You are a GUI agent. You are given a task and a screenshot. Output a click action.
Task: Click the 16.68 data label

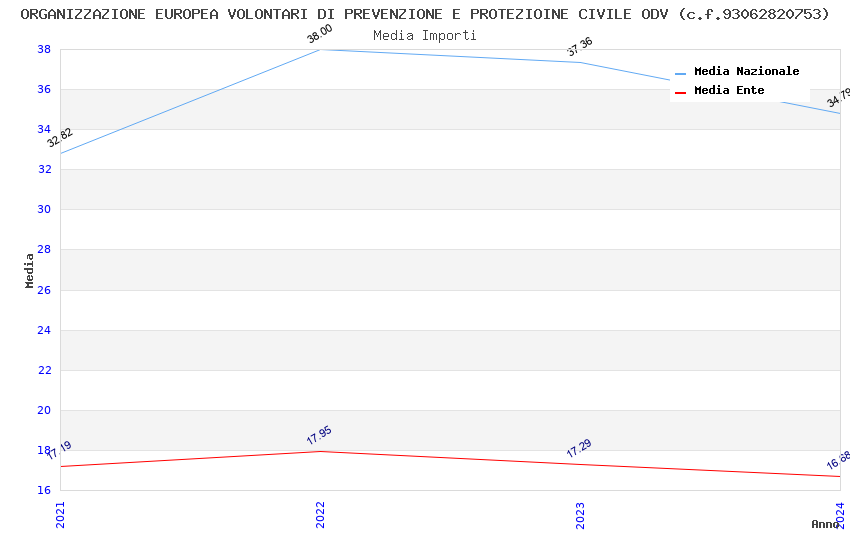point(838,461)
